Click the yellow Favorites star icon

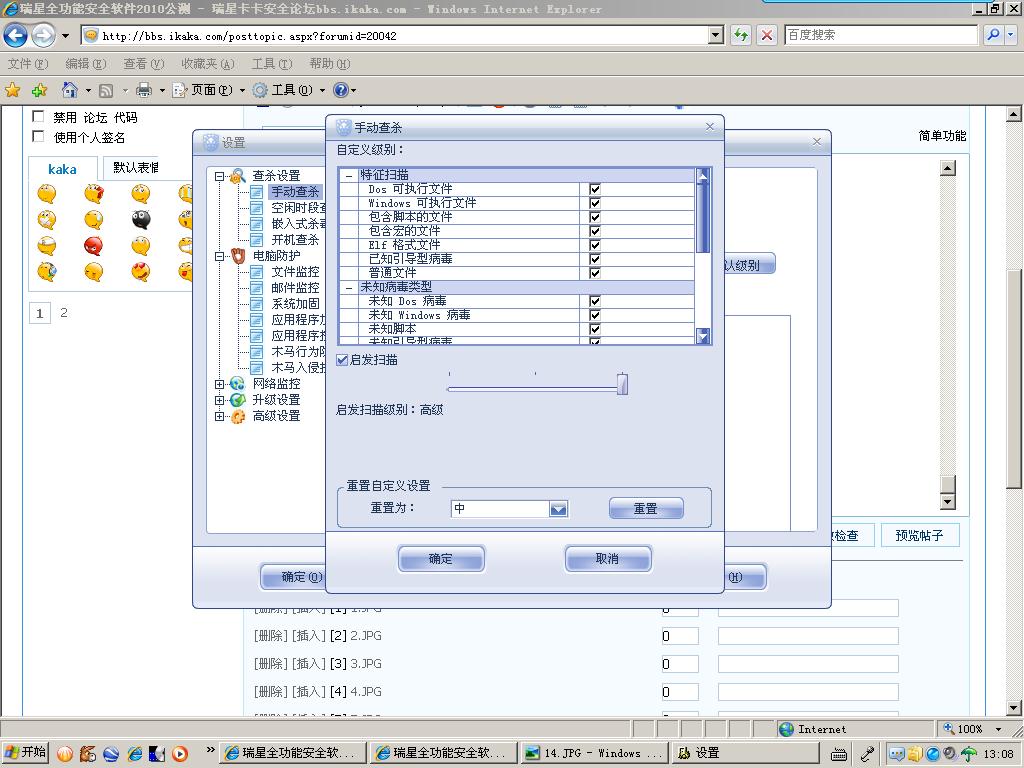pyautogui.click(x=12, y=90)
